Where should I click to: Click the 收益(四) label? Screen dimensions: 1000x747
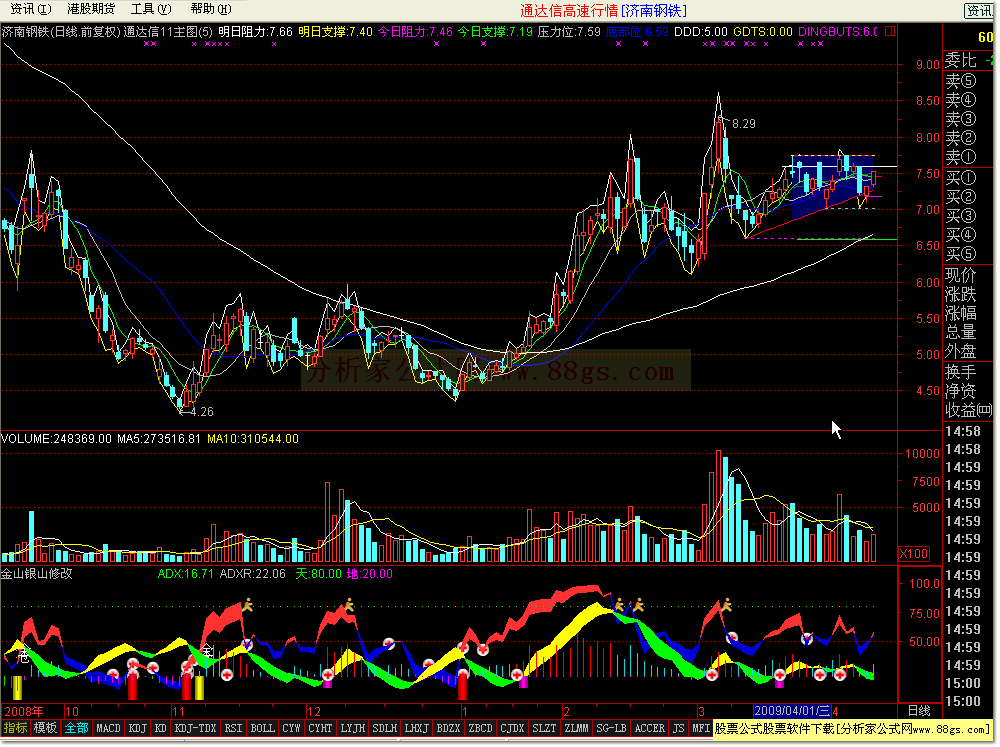968,410
